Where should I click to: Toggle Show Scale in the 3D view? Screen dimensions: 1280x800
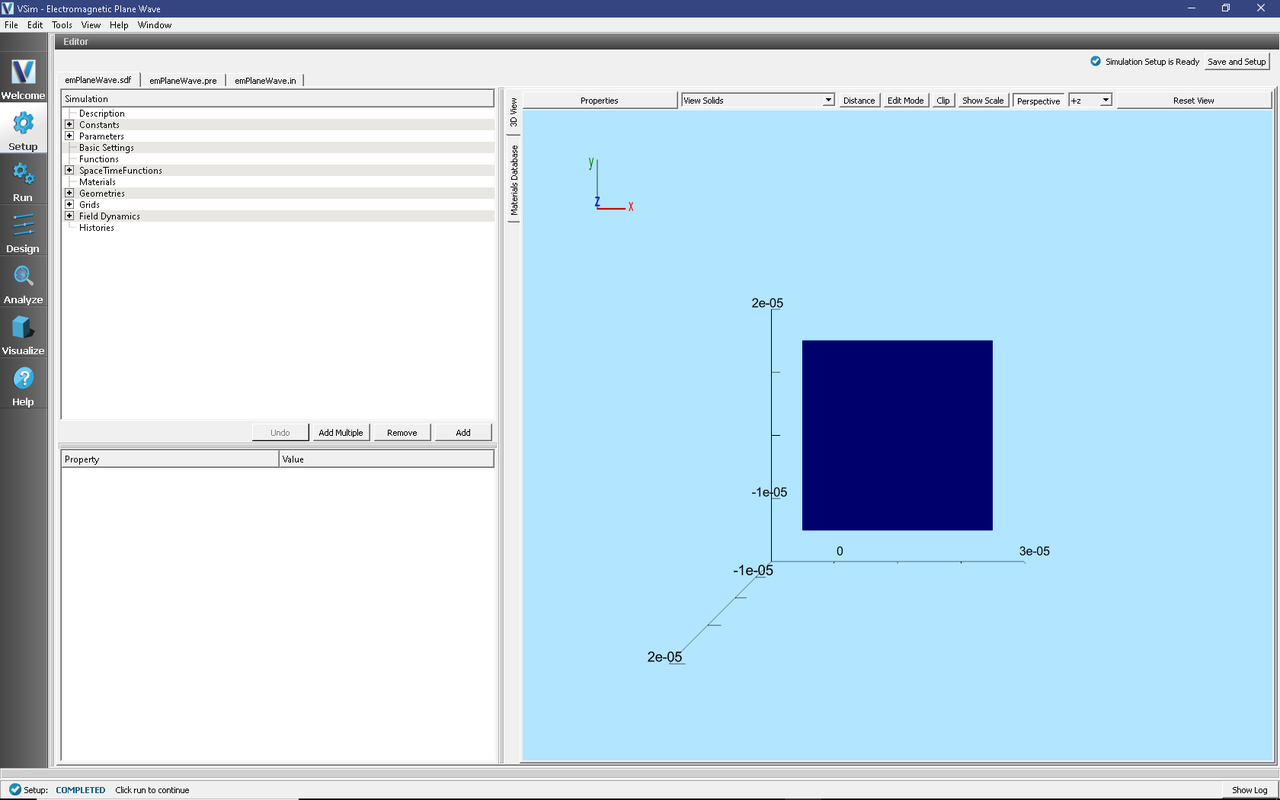coord(982,100)
